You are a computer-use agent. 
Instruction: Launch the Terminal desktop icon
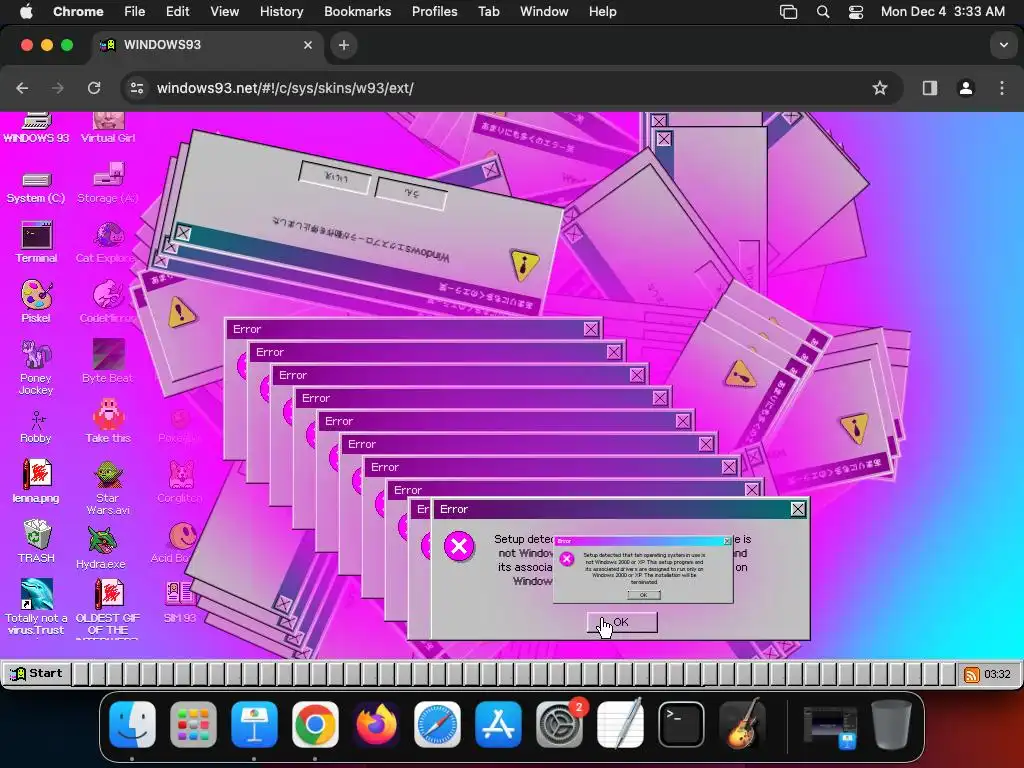[x=36, y=242]
